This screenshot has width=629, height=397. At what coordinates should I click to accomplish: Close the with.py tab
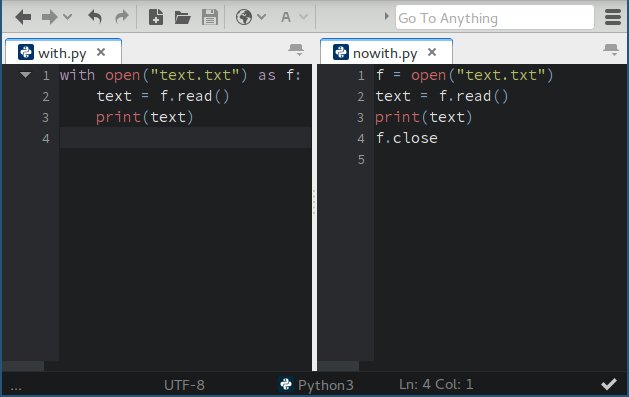point(101,52)
